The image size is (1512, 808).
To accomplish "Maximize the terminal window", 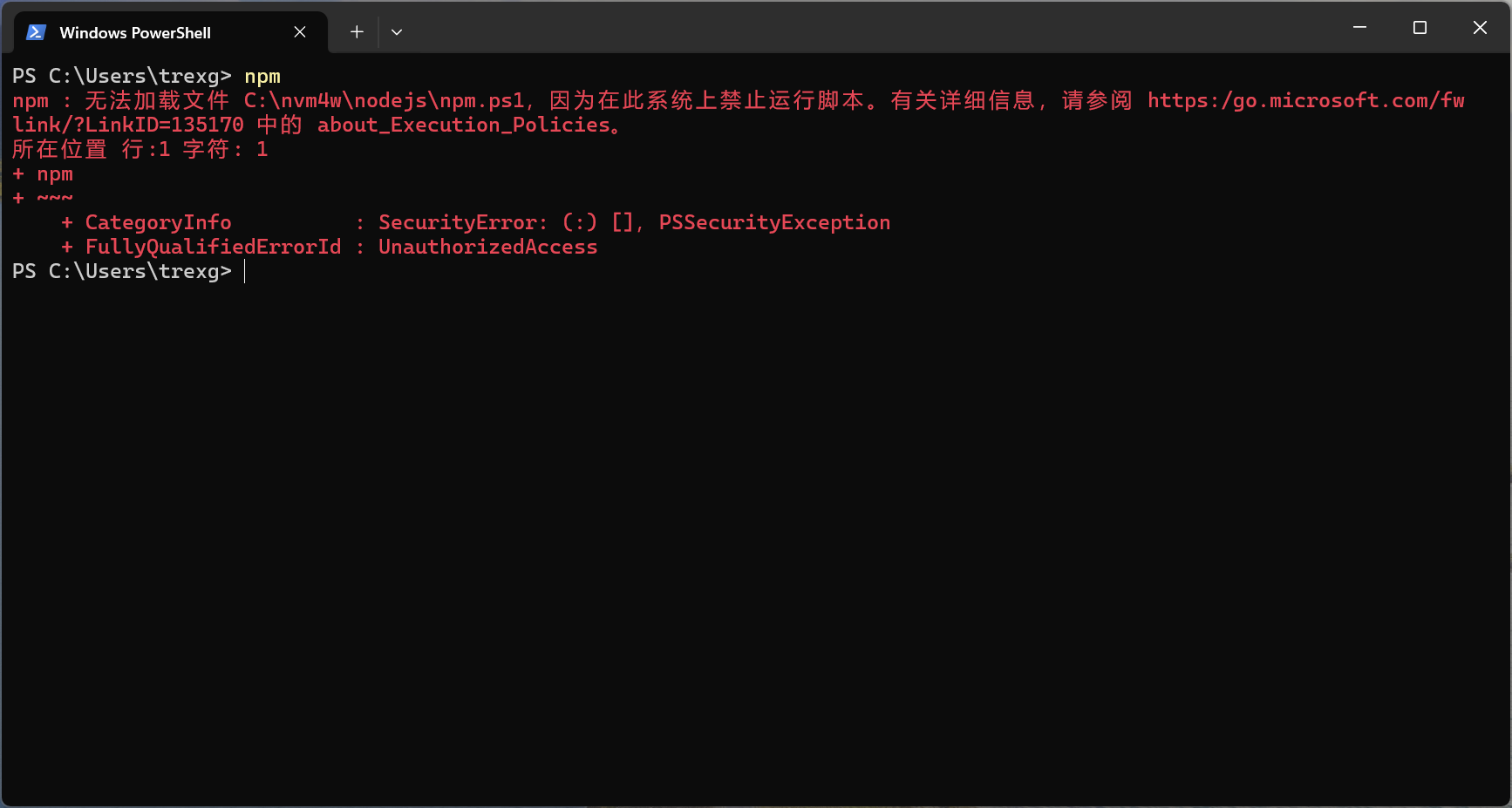I will 1419,28.
